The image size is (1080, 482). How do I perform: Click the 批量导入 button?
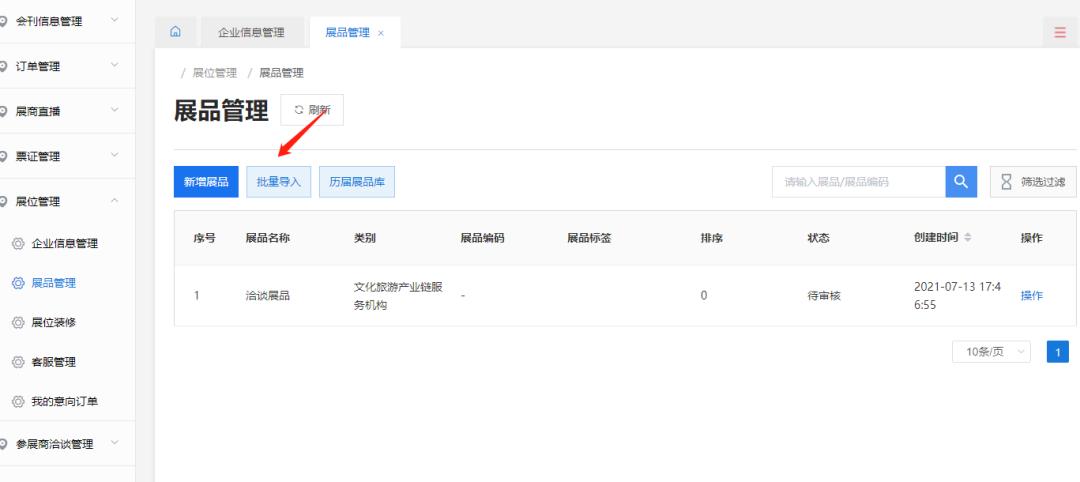pyautogui.click(x=279, y=182)
